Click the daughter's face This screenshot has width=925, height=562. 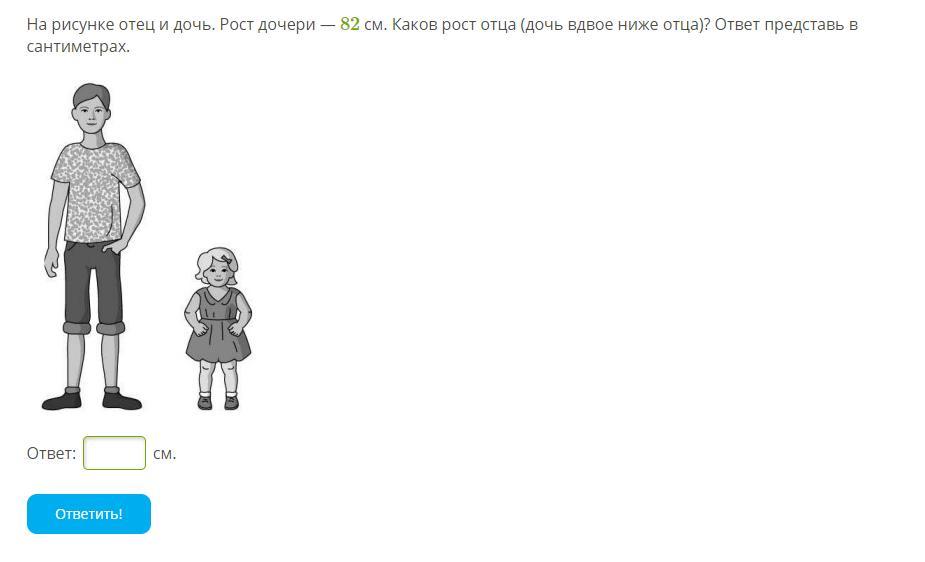pos(218,272)
